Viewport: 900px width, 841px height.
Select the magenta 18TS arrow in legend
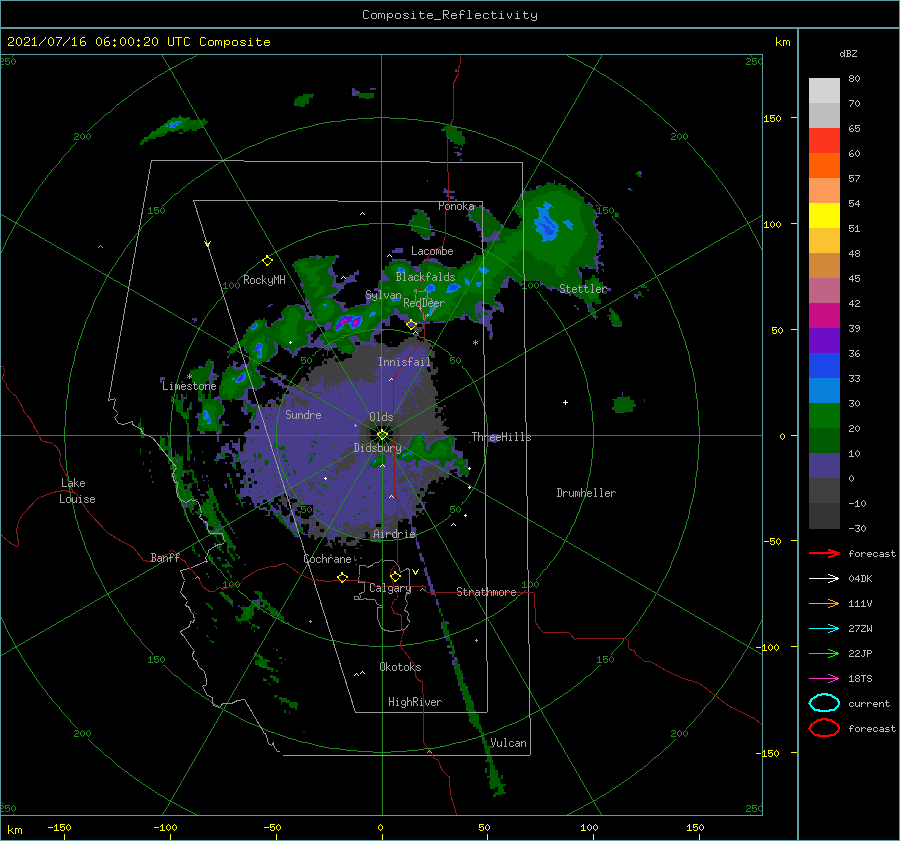click(824, 679)
